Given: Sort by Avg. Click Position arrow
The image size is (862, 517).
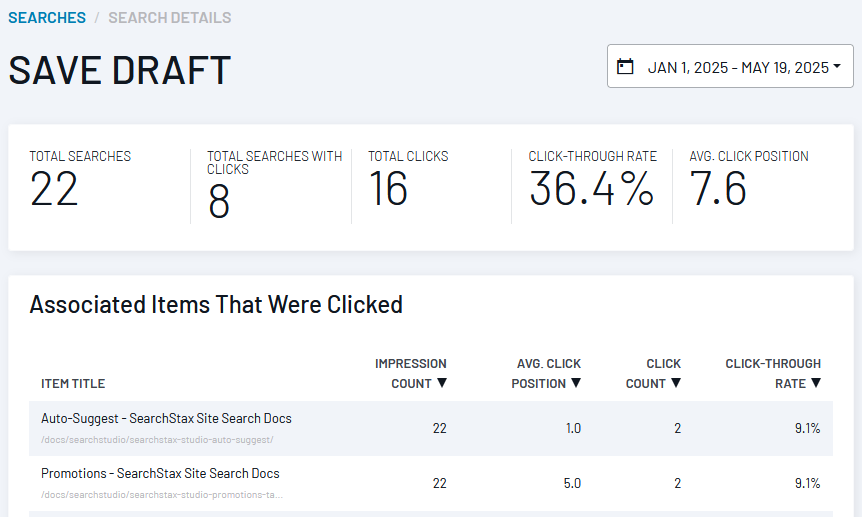Looking at the screenshot, I should pyautogui.click(x=576, y=383).
